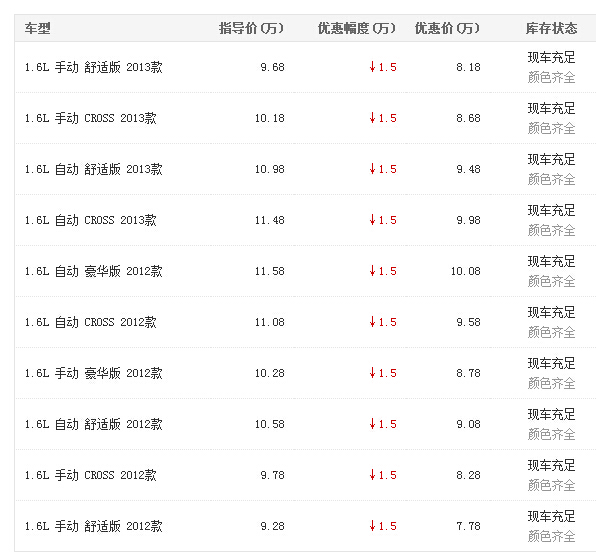
Task: Click red down arrow for 1.6L 手动 豪华版 2012款
Action: coord(372,373)
